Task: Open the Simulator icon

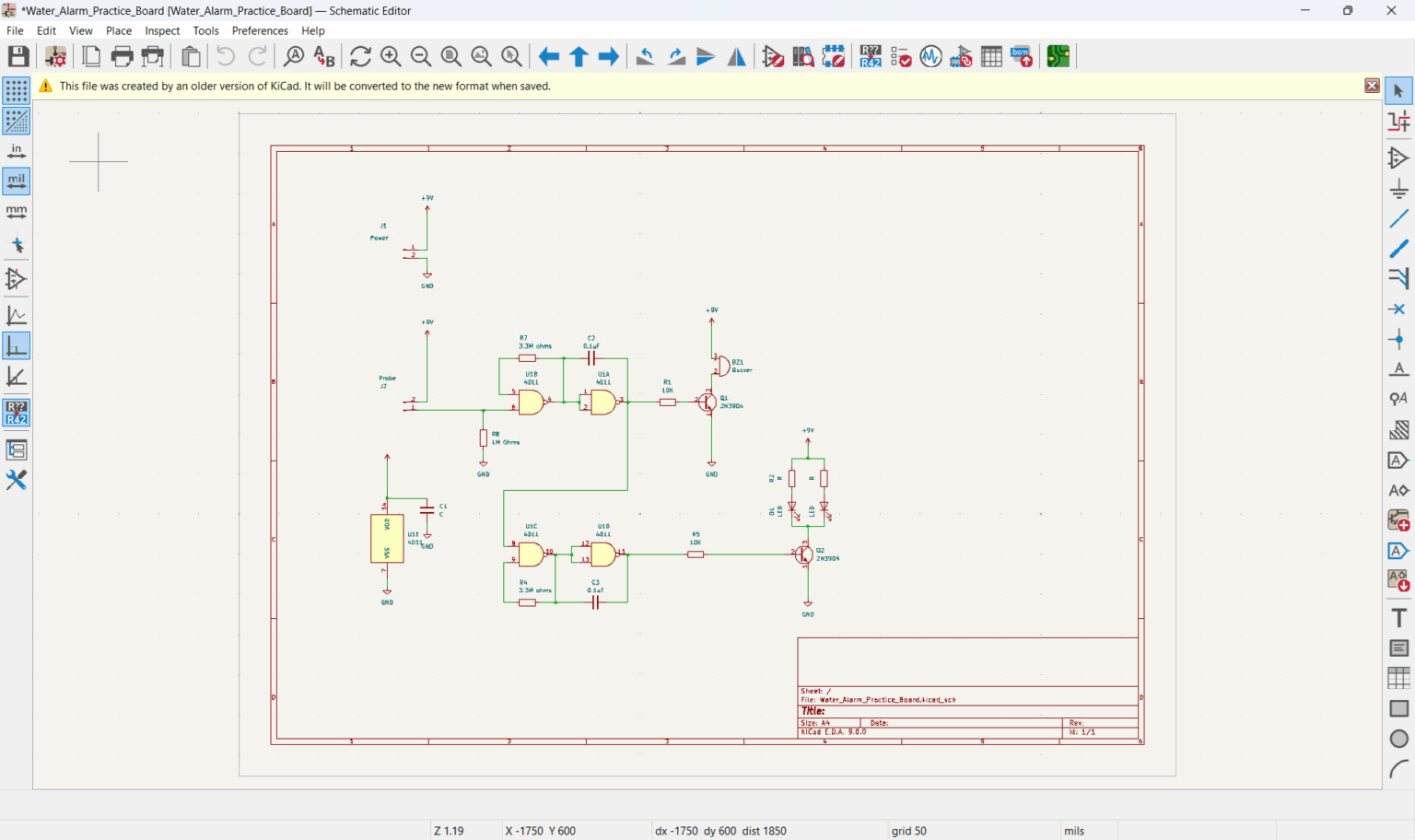Action: point(931,56)
